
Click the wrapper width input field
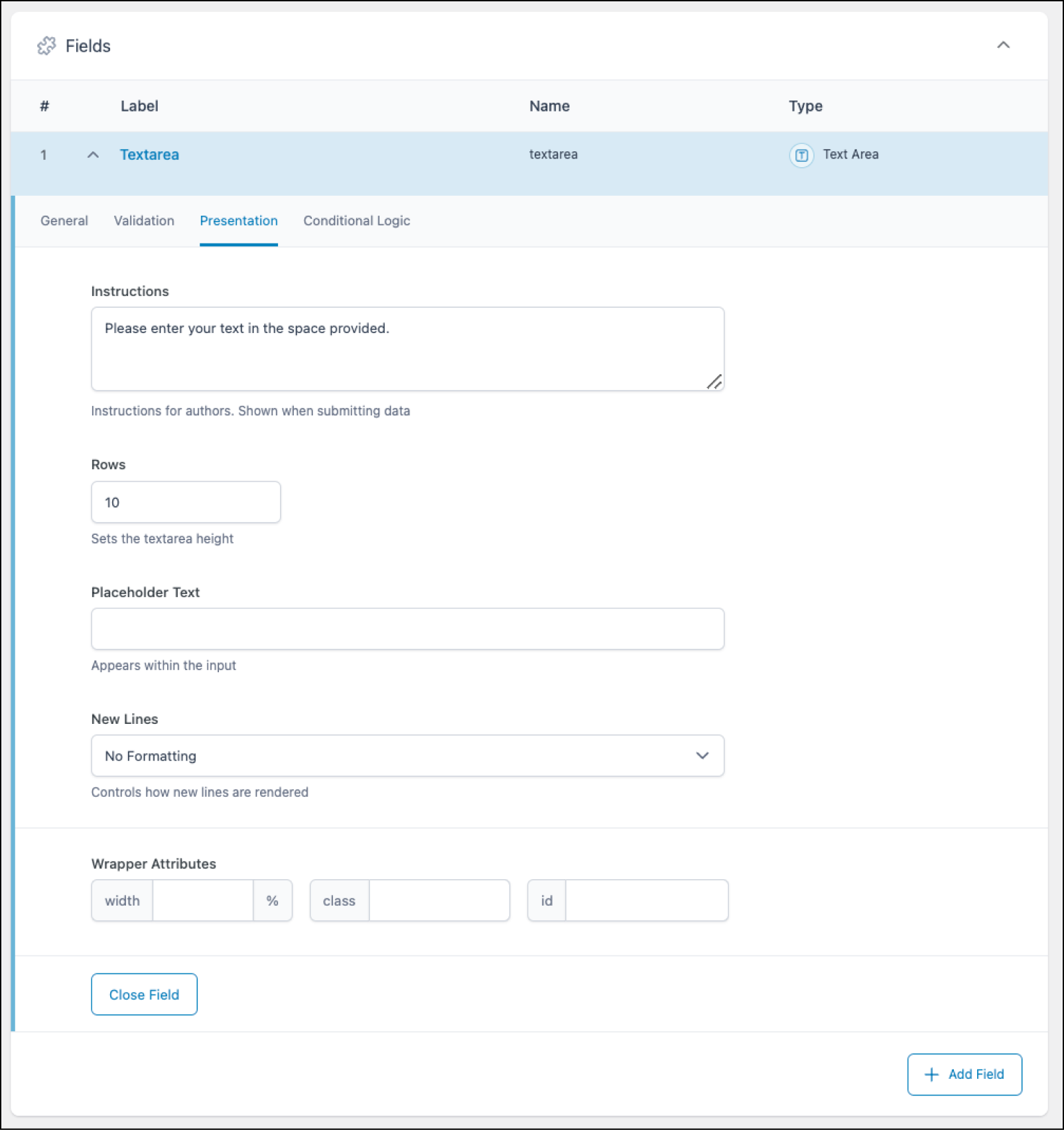[x=203, y=900]
